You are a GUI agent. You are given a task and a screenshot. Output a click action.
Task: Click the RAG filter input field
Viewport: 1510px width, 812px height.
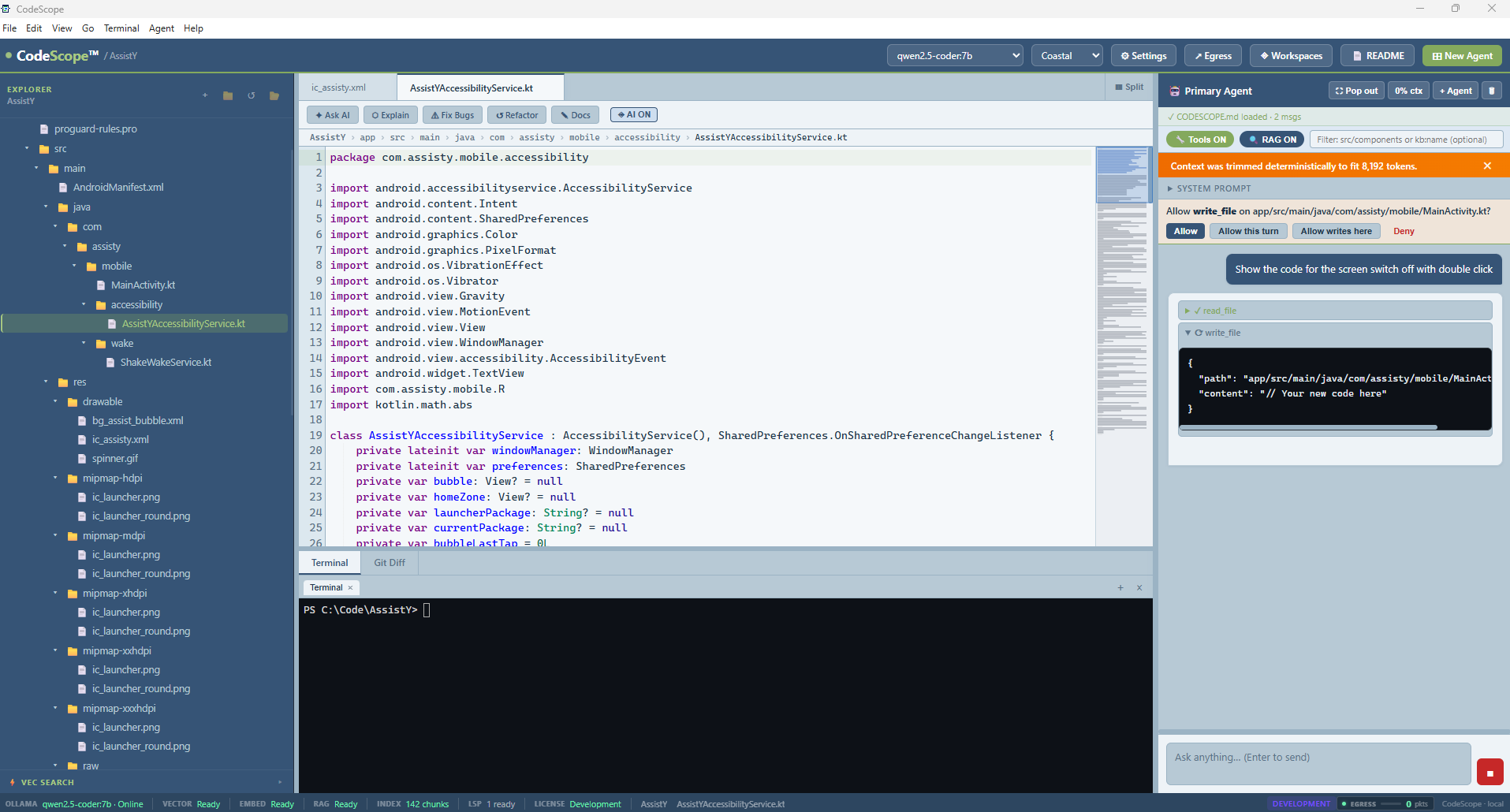coord(1405,140)
